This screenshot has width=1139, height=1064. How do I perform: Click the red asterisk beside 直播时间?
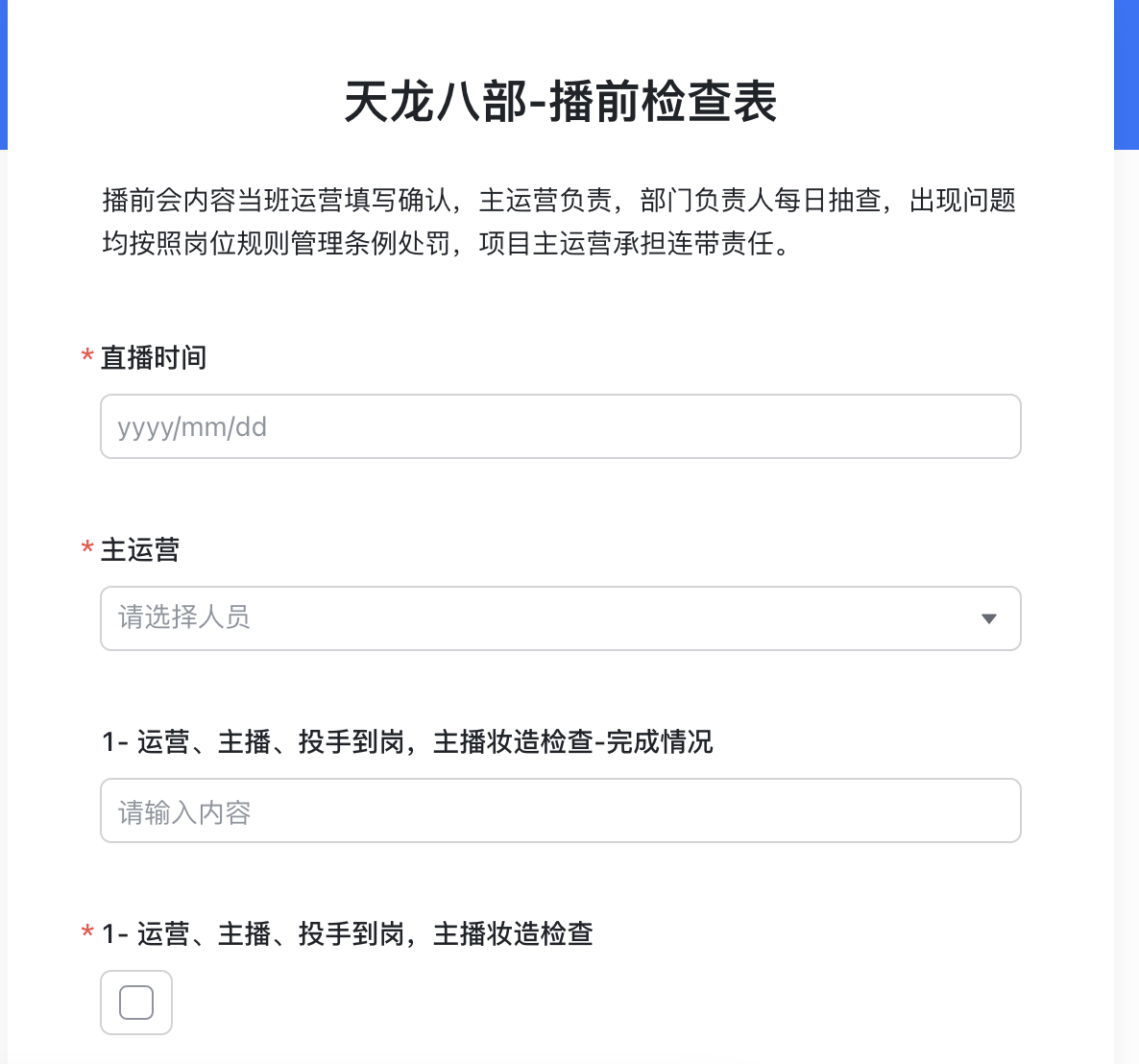tap(87, 358)
